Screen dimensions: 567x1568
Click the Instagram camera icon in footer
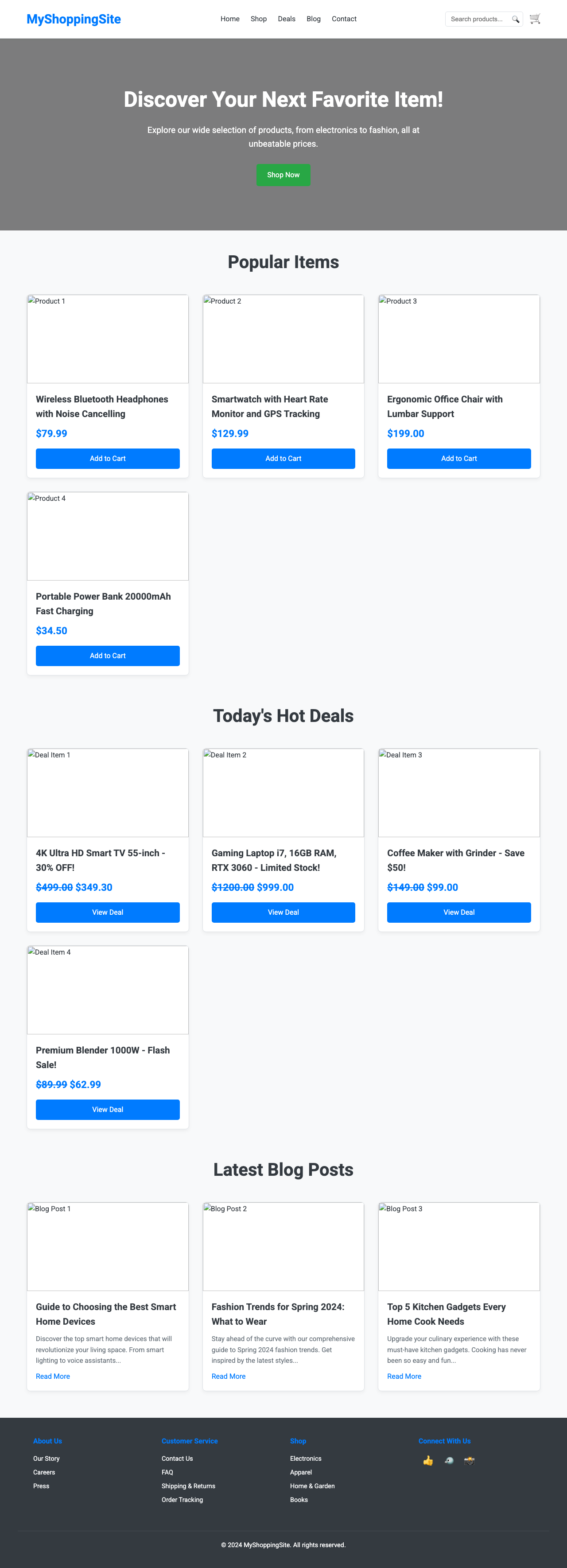click(469, 1460)
